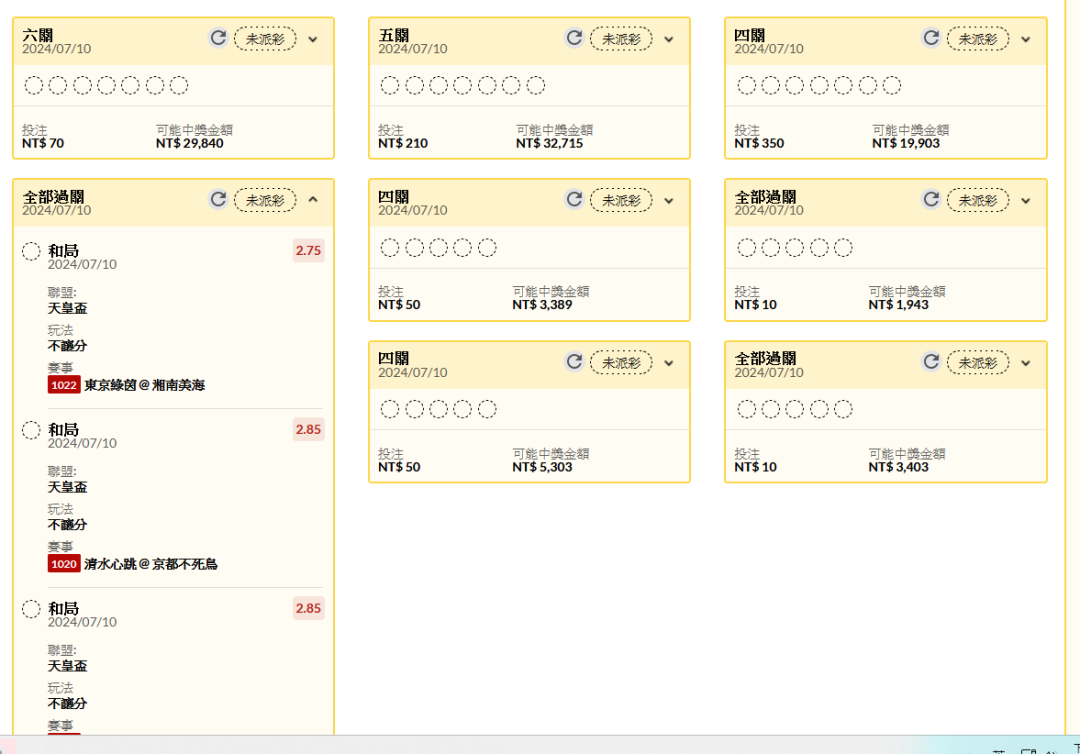Viewport: 1080px width, 754px height.
Task: Click the NT$ 5,303 possible winnings
Action: [542, 467]
